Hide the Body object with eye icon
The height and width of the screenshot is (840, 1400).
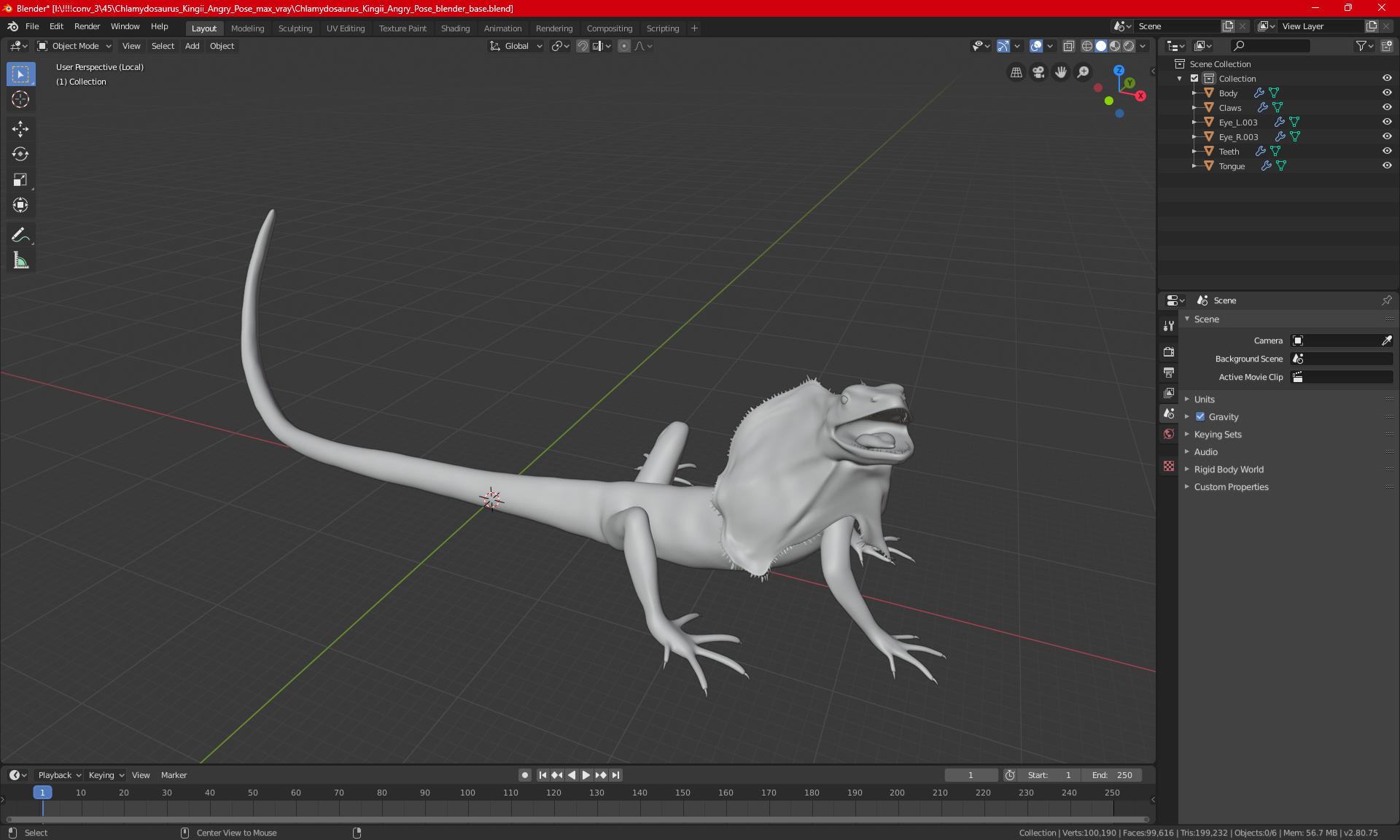1387,93
